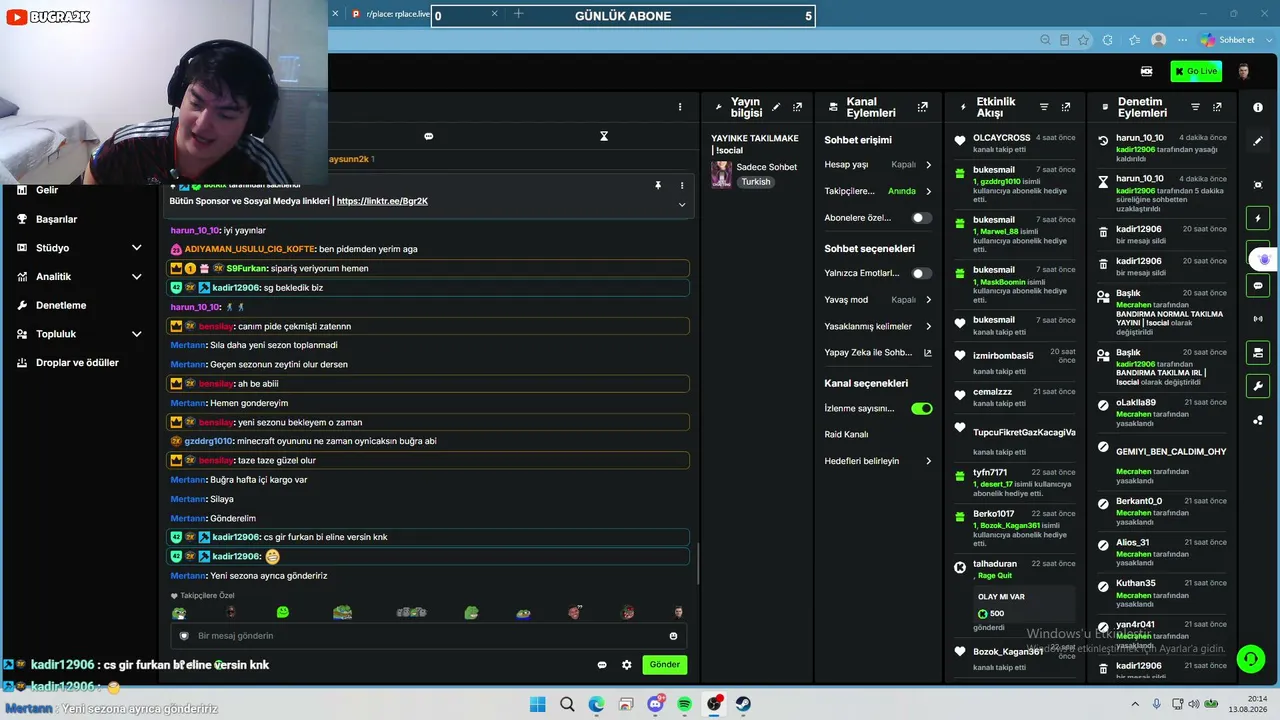
Task: Open Yasaklanmış kelimeler banned words setting
Action: 878,326
